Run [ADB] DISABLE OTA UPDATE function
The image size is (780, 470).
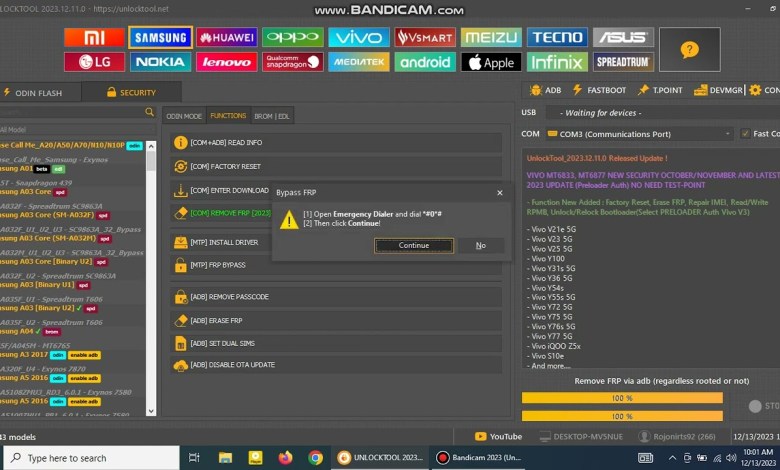coord(336,364)
